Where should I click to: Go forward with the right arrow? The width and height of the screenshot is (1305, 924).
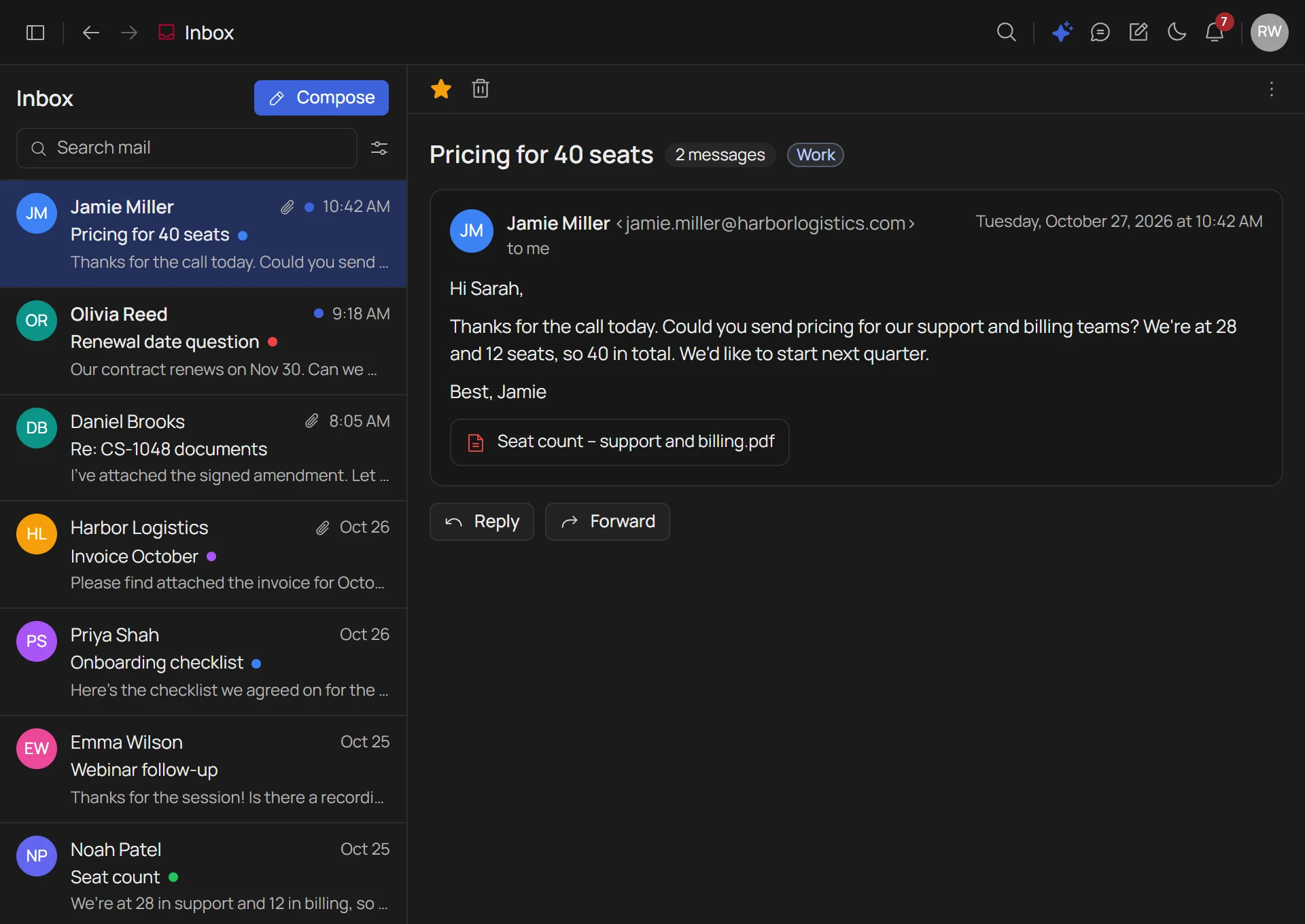pos(129,33)
